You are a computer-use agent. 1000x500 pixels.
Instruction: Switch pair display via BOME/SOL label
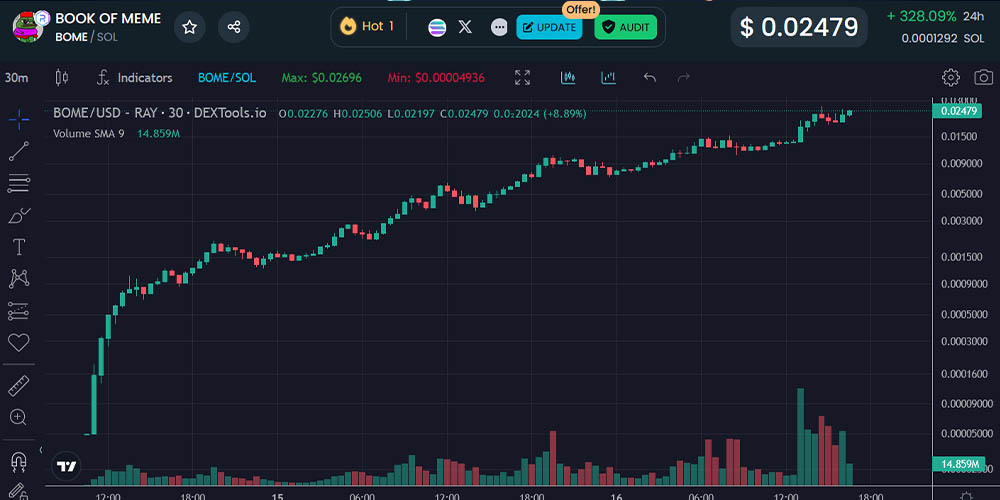[226, 78]
